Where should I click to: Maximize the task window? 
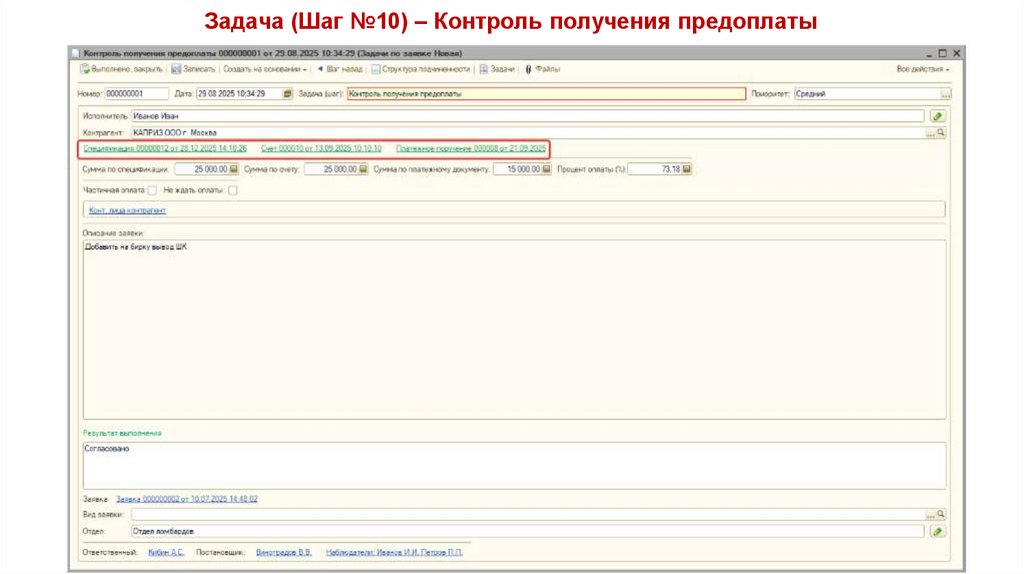point(942,53)
